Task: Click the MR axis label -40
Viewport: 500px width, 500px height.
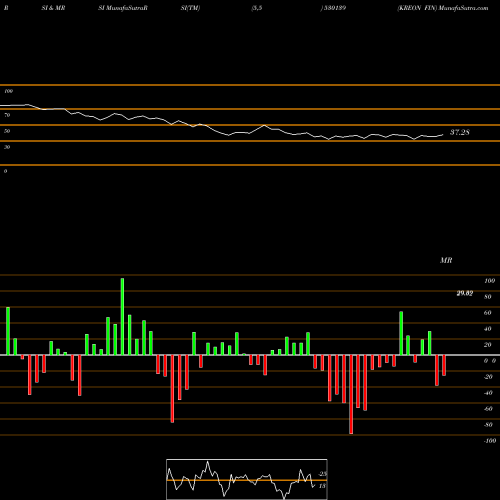Action: [488, 393]
